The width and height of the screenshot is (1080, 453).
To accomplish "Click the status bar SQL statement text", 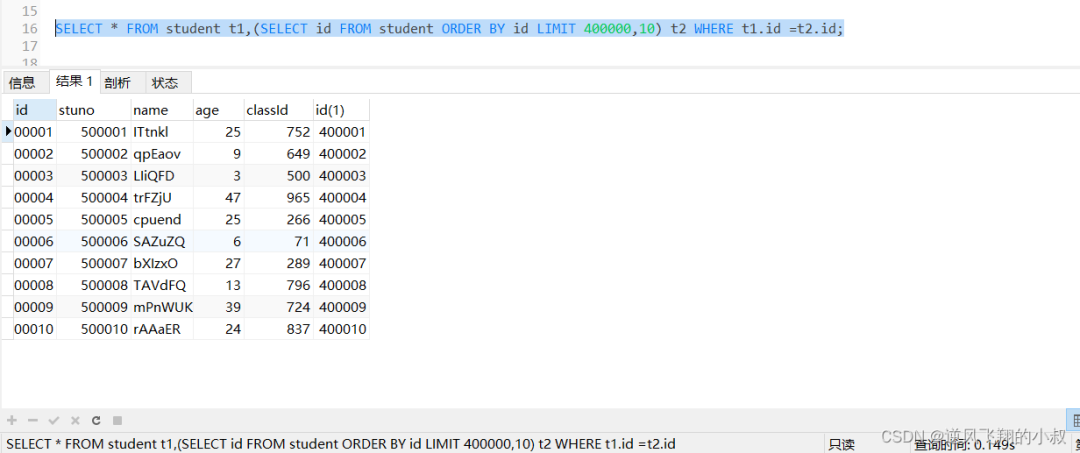I will 341,444.
